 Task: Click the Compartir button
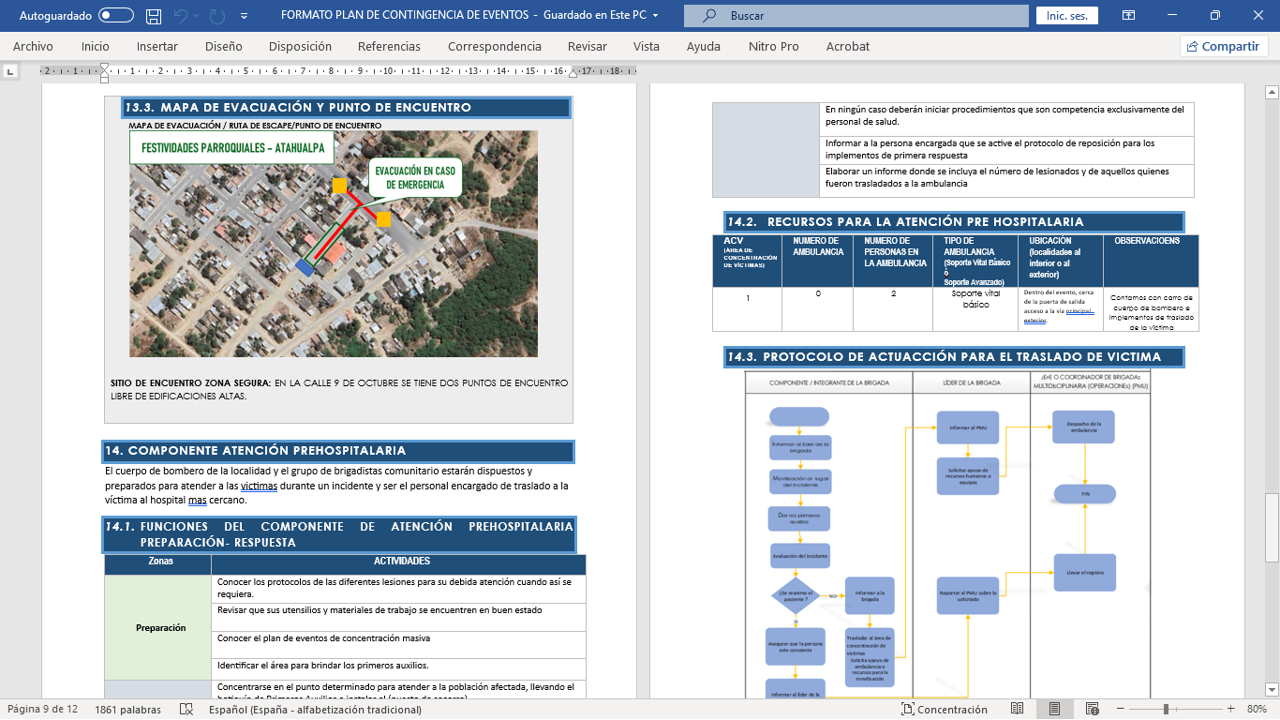click(1223, 46)
